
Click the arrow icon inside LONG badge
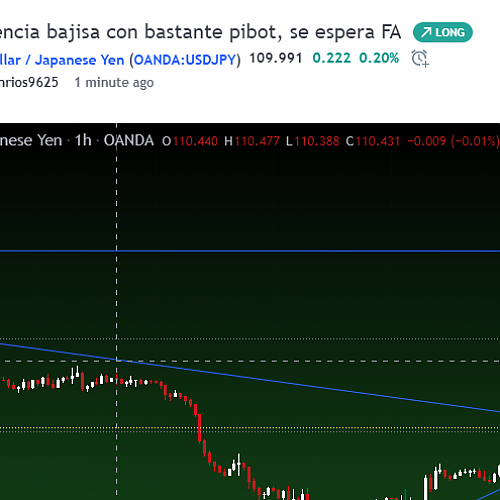pos(426,33)
